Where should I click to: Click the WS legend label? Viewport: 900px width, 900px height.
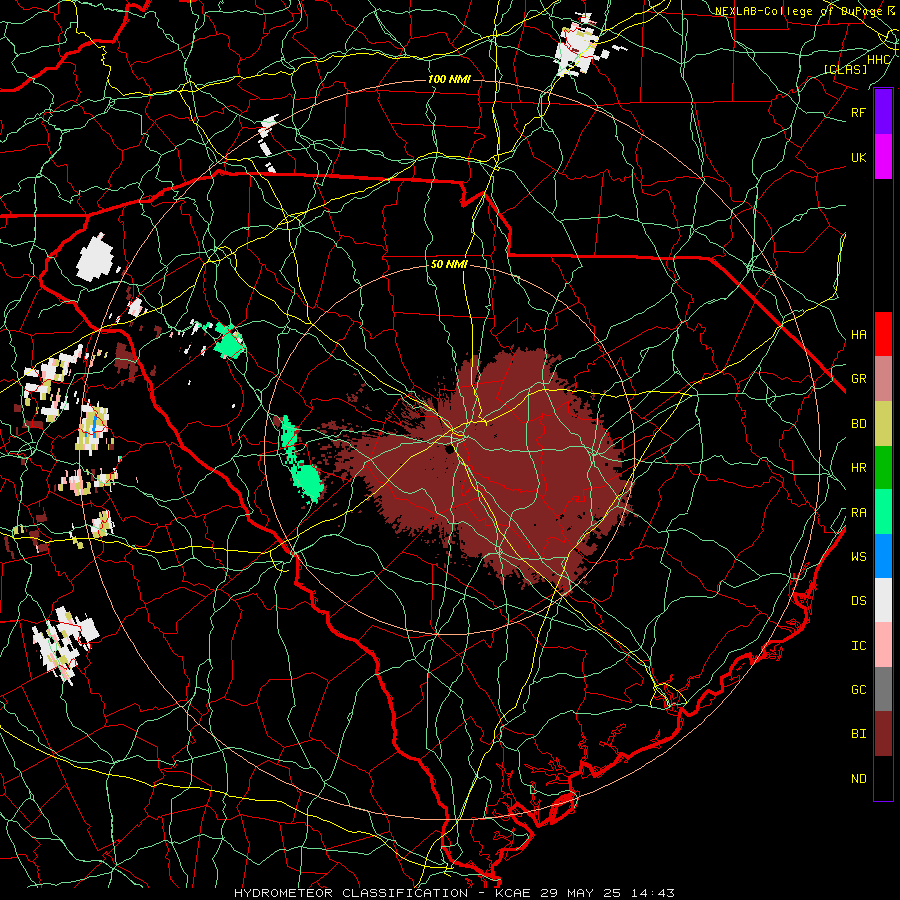pos(859,556)
